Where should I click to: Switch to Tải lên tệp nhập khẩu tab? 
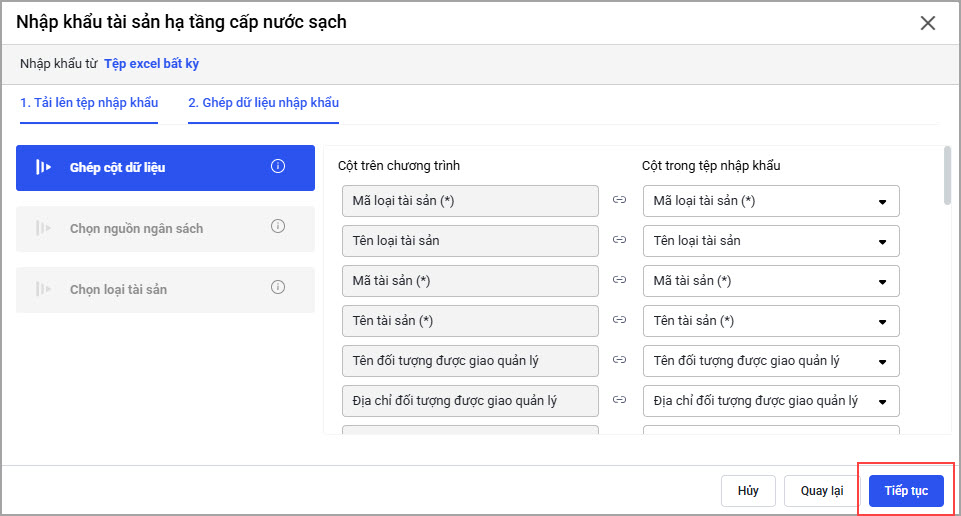coord(89,102)
